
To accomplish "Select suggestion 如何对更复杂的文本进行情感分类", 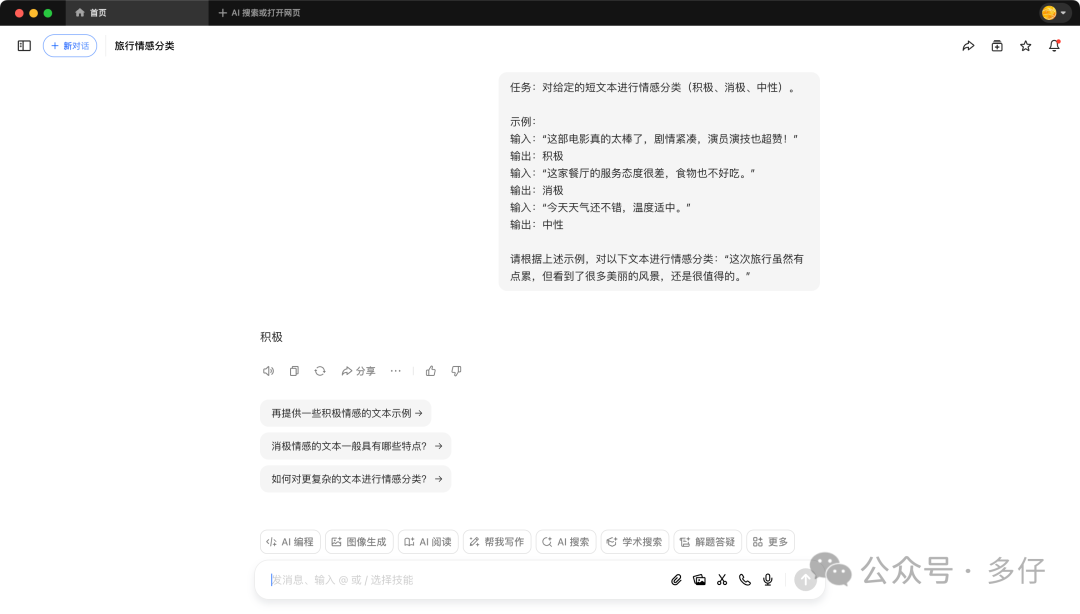I will (x=355, y=479).
